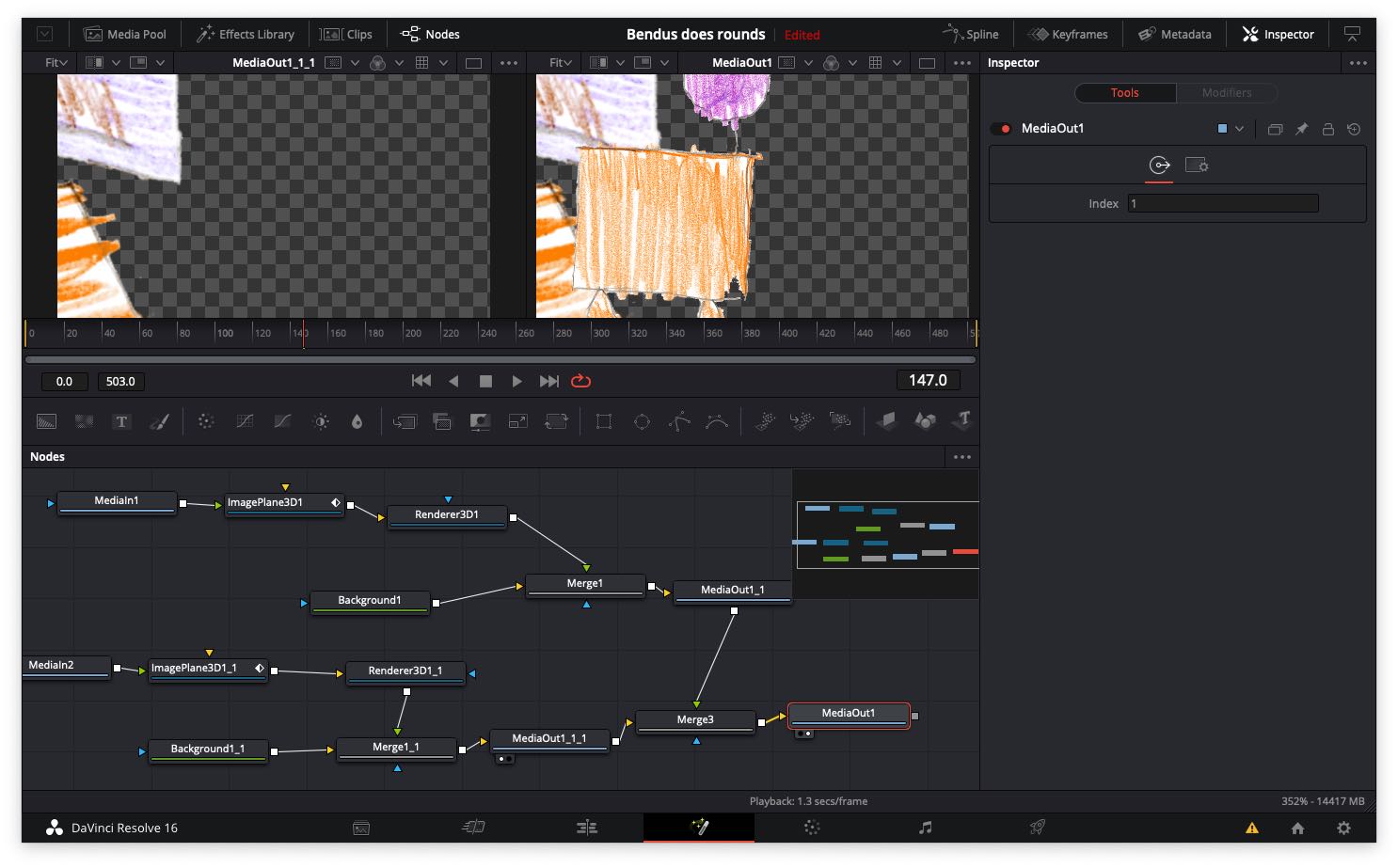This screenshot has width=1398, height=868.
Task: Pin the MediaOut1 tool in the Inspector
Action: pos(1302,129)
